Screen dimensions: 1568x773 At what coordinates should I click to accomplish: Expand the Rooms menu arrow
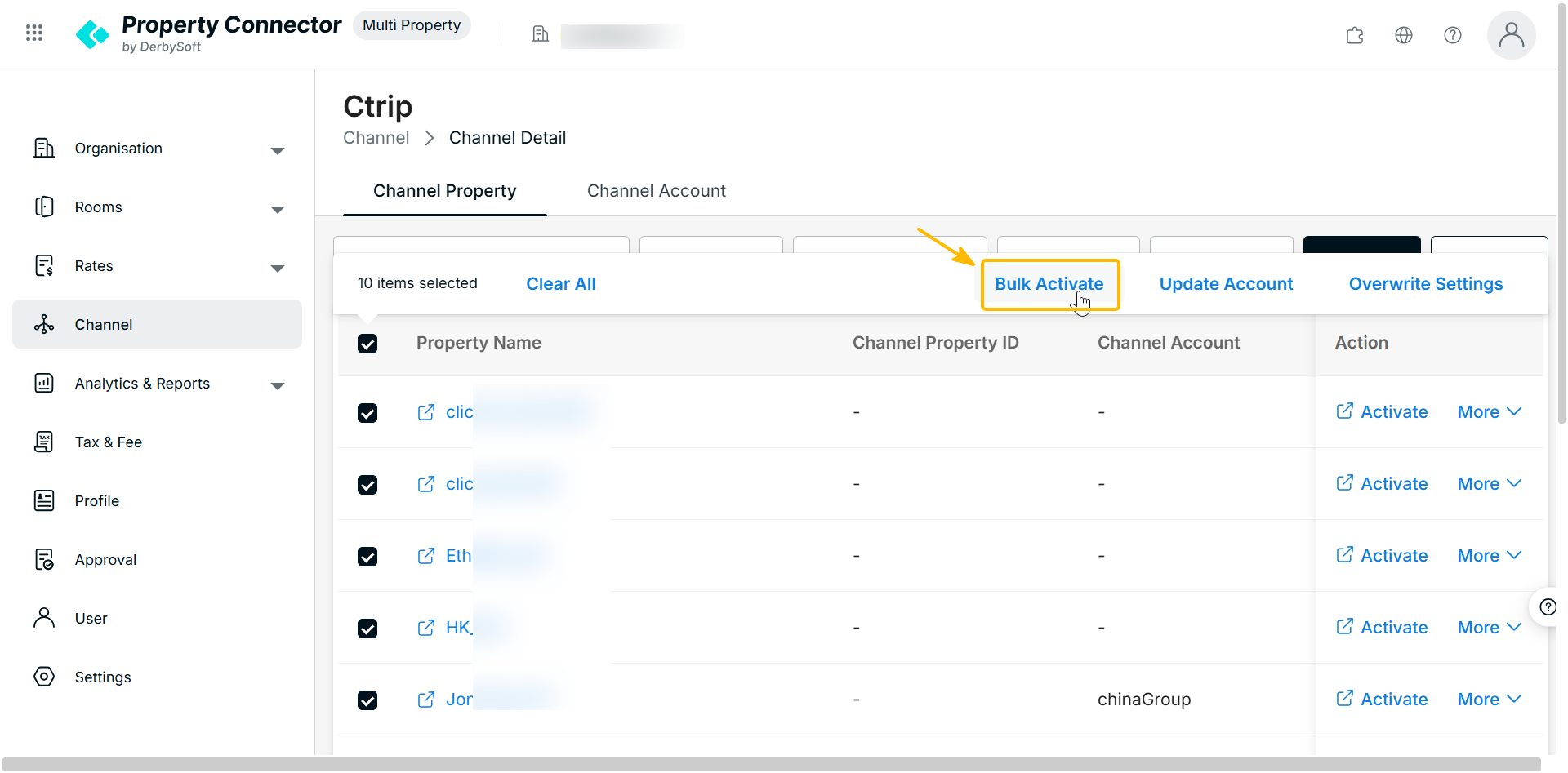click(x=278, y=210)
